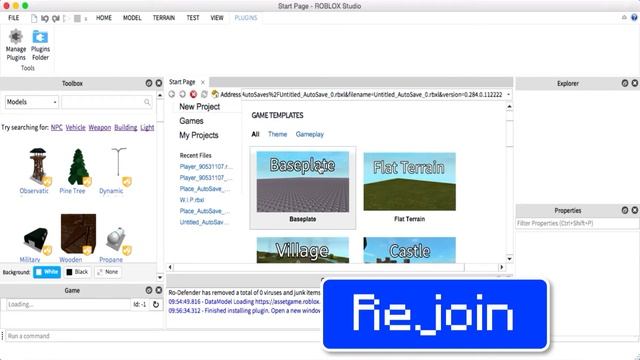Select the Propane tank model
Image resolution: width=640 pixels, height=360 pixels.
tap(116, 239)
